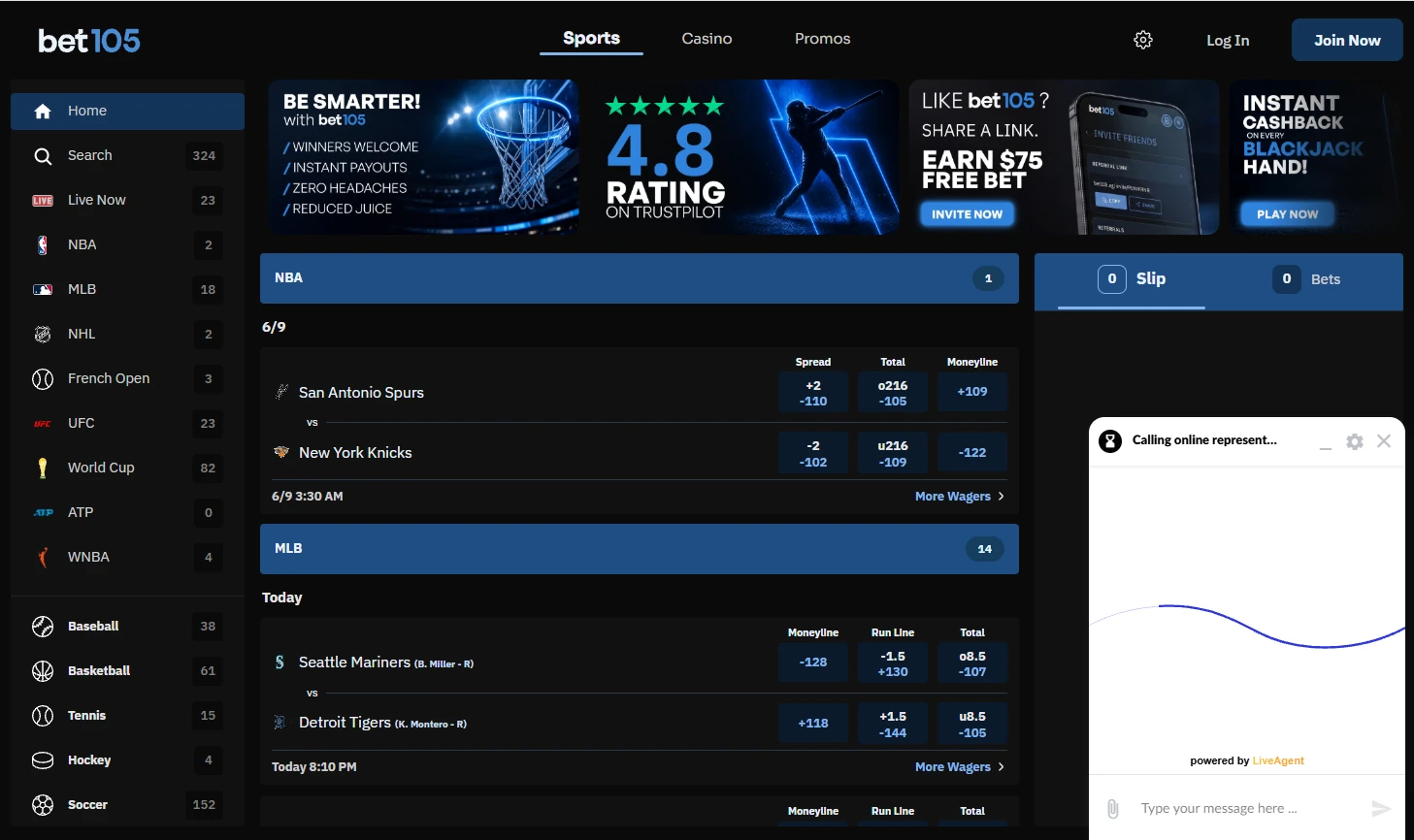The width and height of the screenshot is (1414, 840).
Task: Select Spurs moneyline +109
Action: tap(972, 393)
